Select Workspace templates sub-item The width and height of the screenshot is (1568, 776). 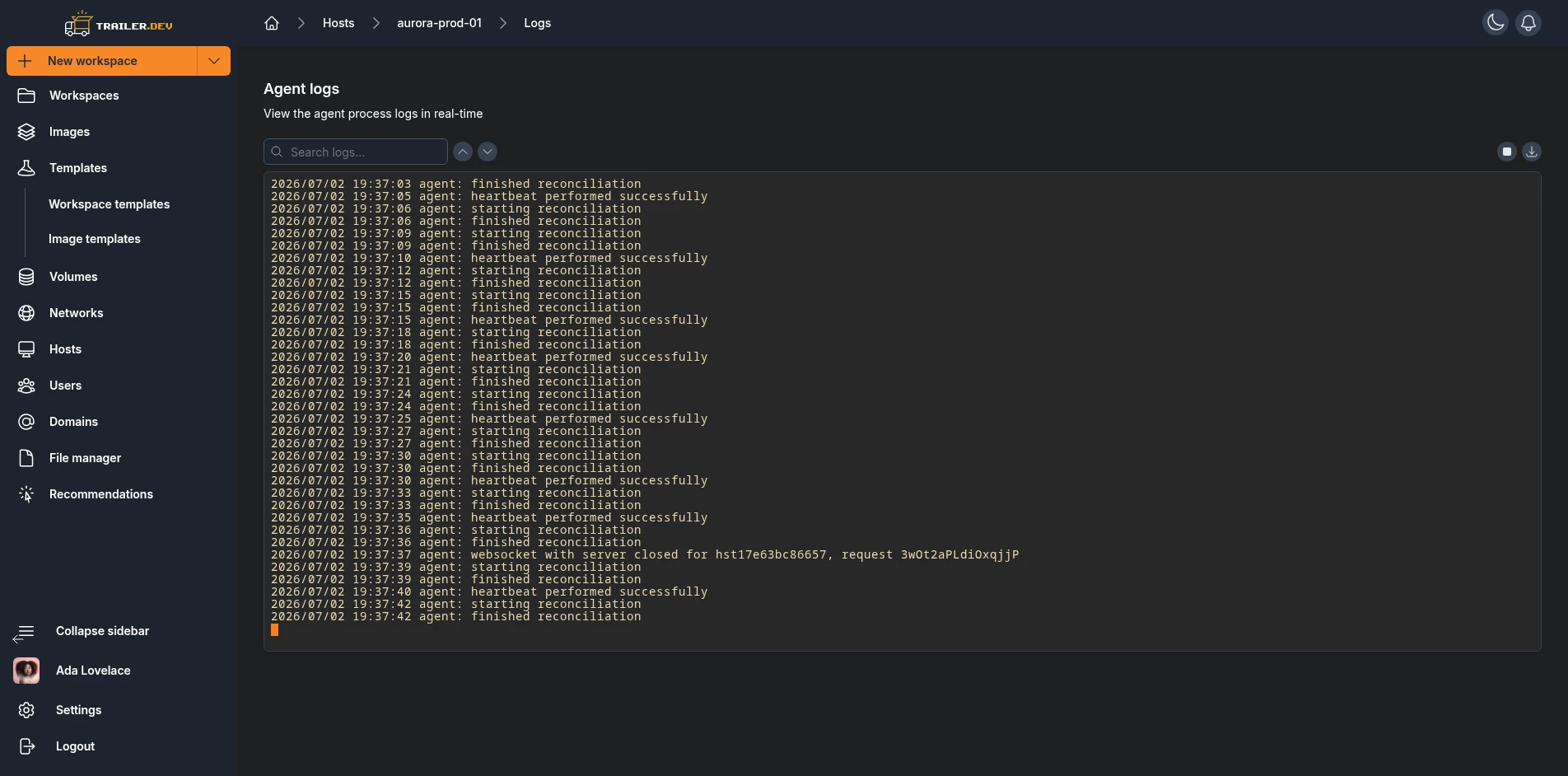click(109, 204)
